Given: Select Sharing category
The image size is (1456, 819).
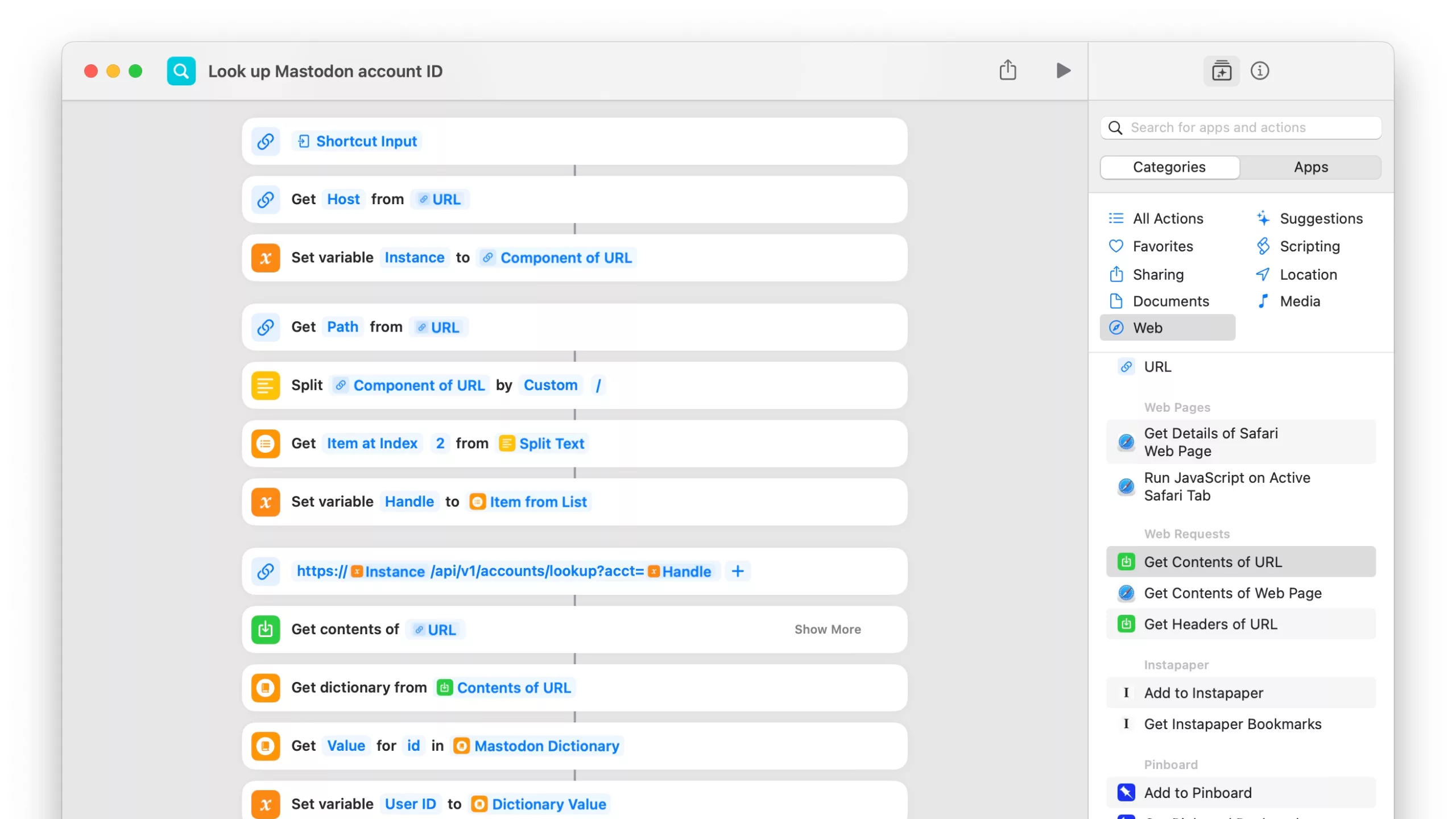Looking at the screenshot, I should point(1147,275).
